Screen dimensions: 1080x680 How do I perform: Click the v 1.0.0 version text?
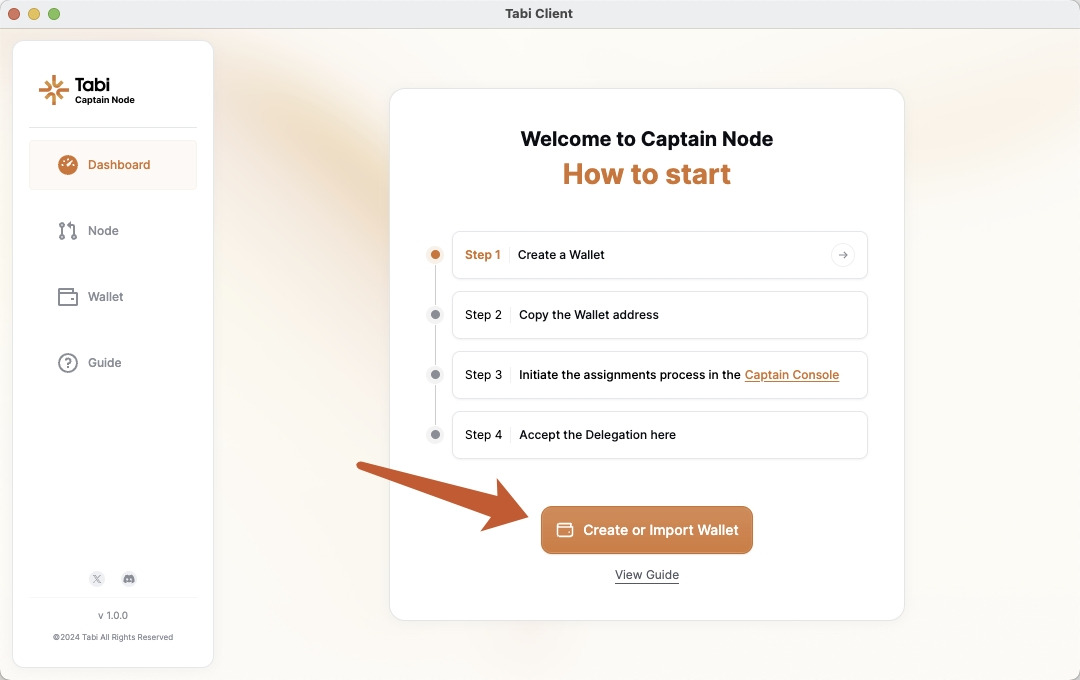click(113, 615)
